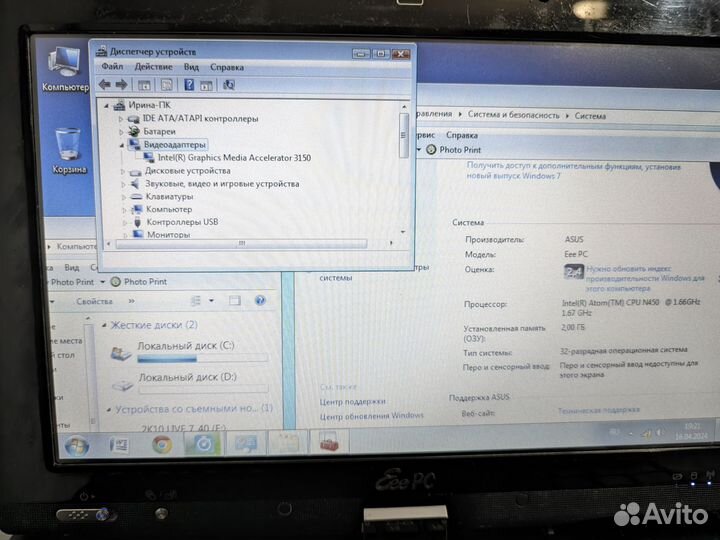Viewport: 720px width, 540px height.
Task: Open Центр обновления Windows link
Action: 371,416
